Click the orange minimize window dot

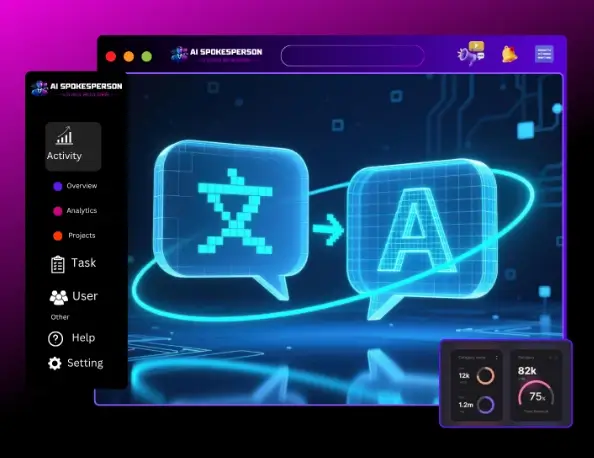pyautogui.click(x=129, y=56)
